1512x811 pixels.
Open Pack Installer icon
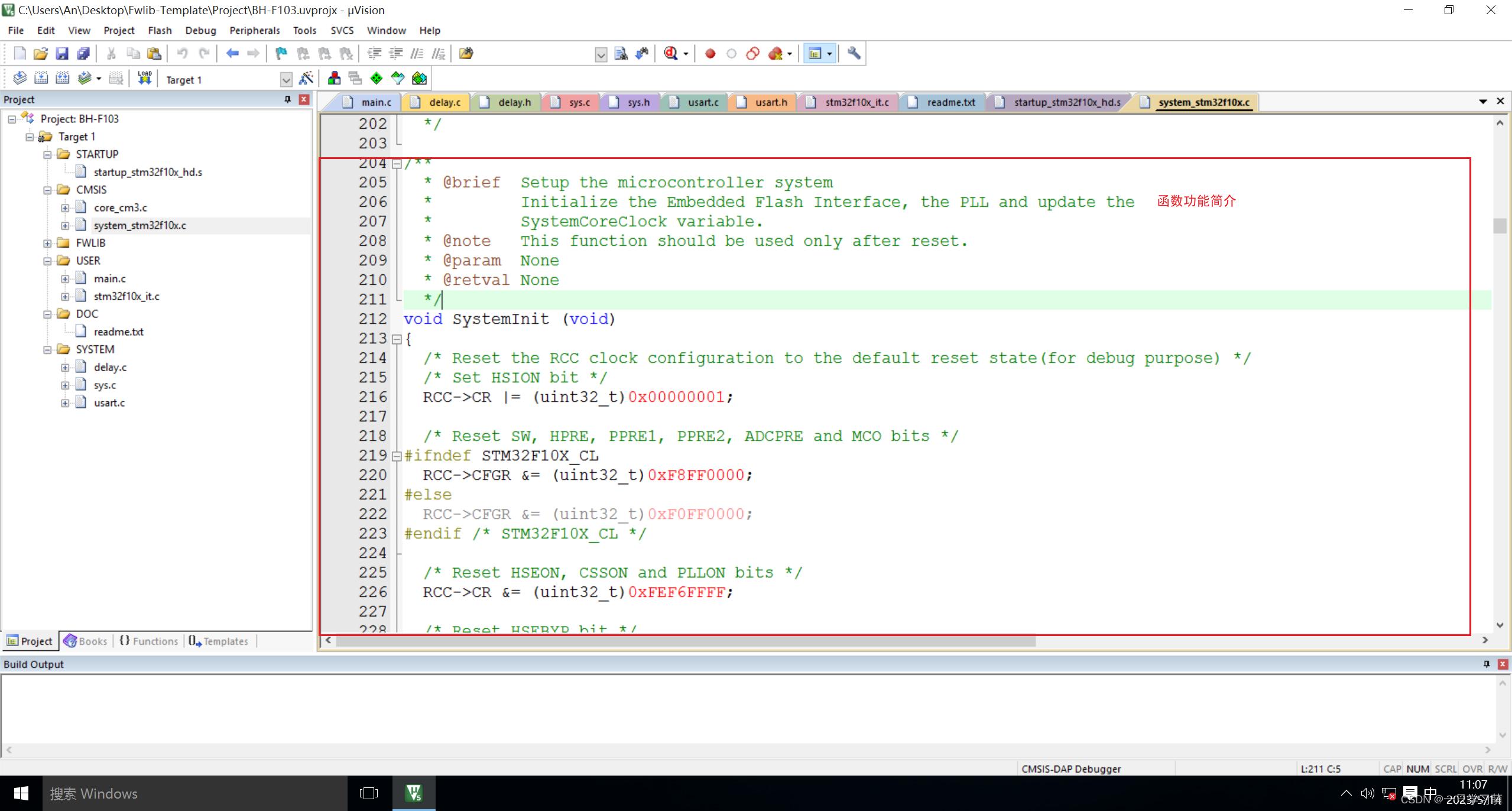(419, 79)
